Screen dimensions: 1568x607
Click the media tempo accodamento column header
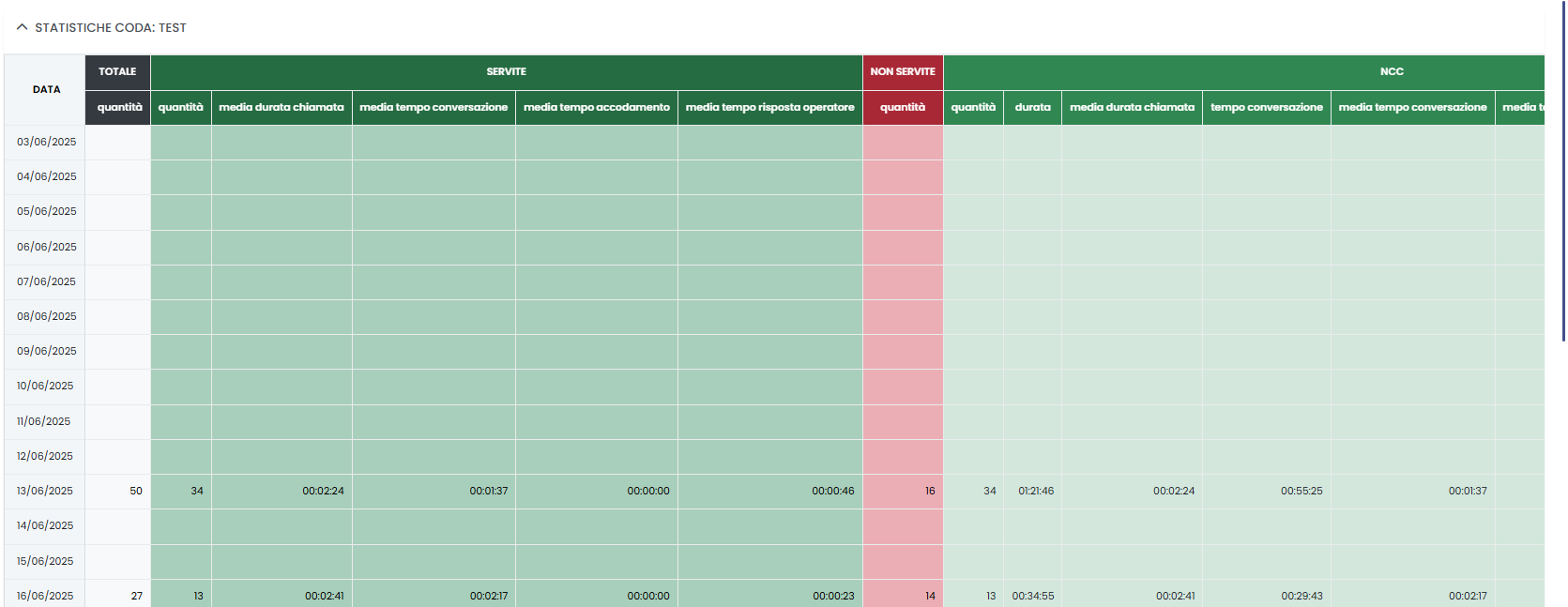pyautogui.click(x=596, y=108)
